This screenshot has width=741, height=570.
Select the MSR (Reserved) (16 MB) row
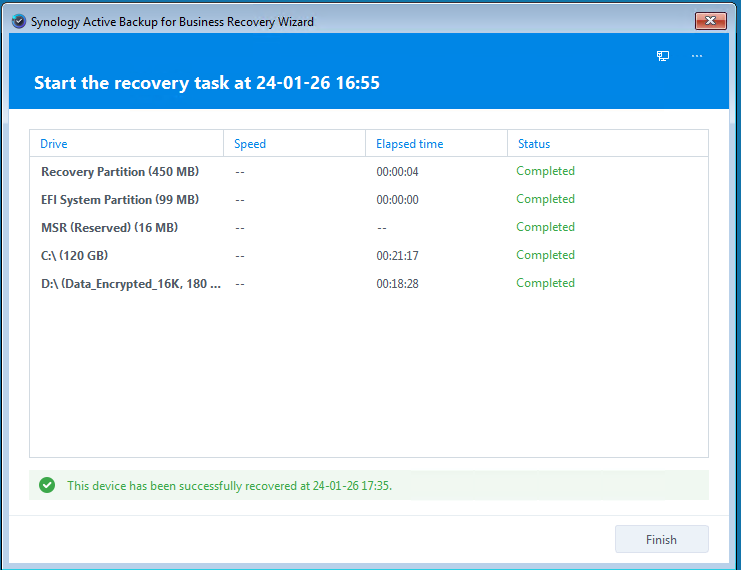pos(369,227)
